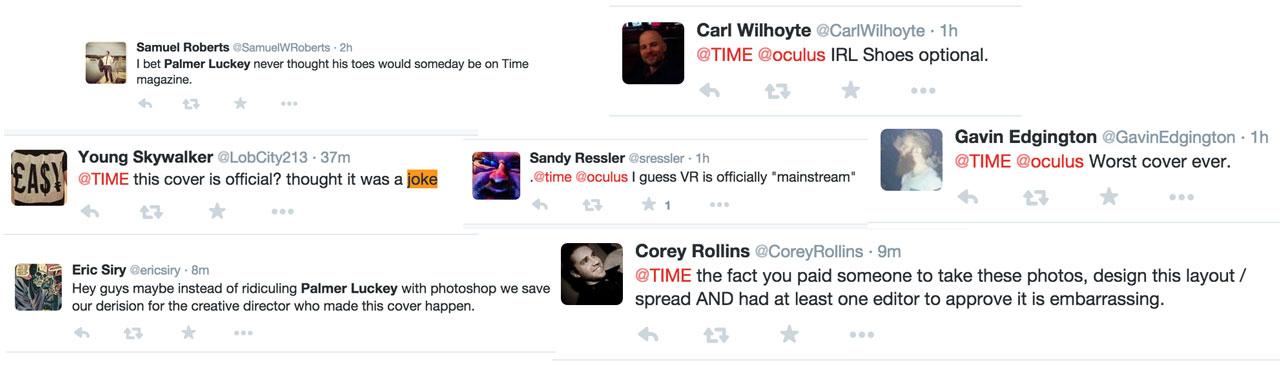
Task: Retweet Carl Wilhoyte's shoes tweet
Action: pos(777,91)
